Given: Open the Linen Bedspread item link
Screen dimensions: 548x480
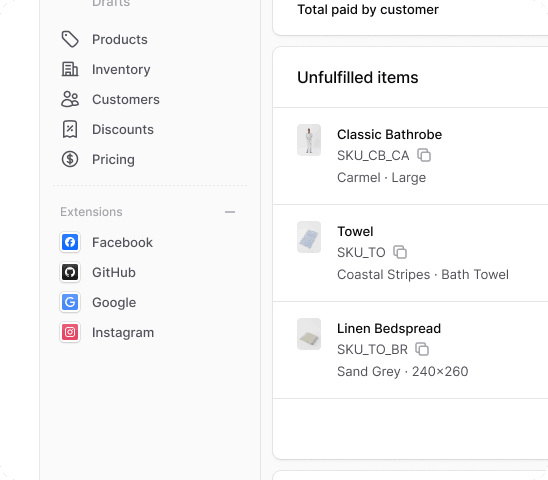Looking at the screenshot, I should coord(389,328).
